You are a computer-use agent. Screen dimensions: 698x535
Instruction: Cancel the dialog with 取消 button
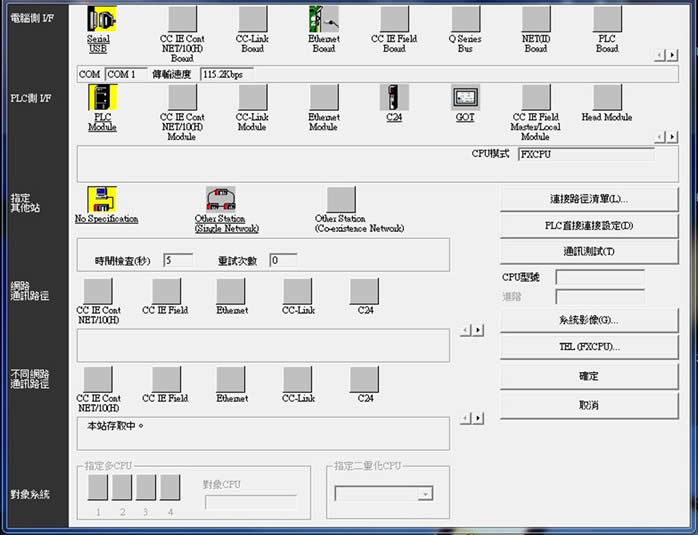[588, 405]
